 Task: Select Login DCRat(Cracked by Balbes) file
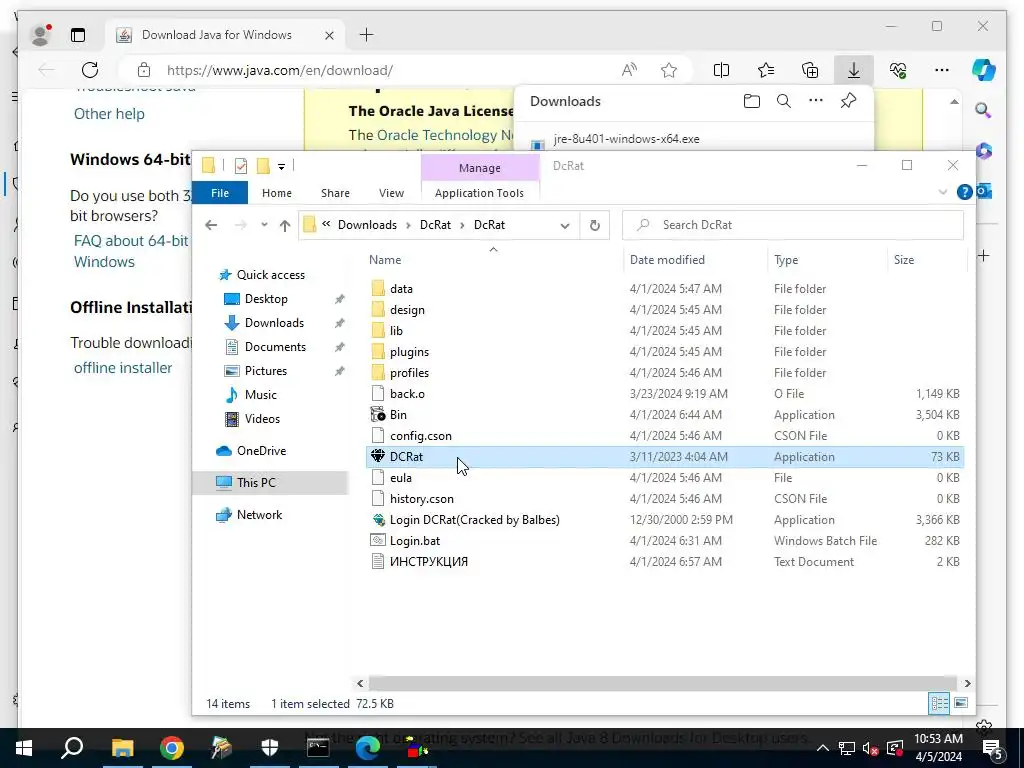[x=474, y=520]
